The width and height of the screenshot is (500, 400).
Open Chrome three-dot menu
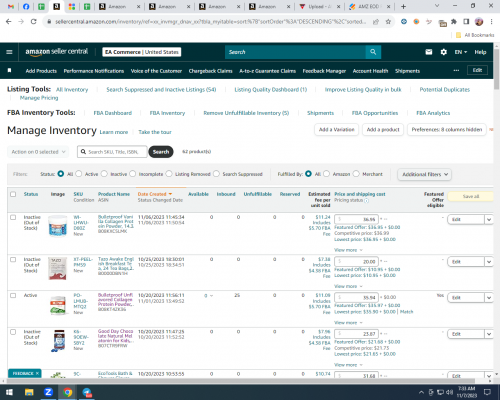pyautogui.click(x=491, y=22)
